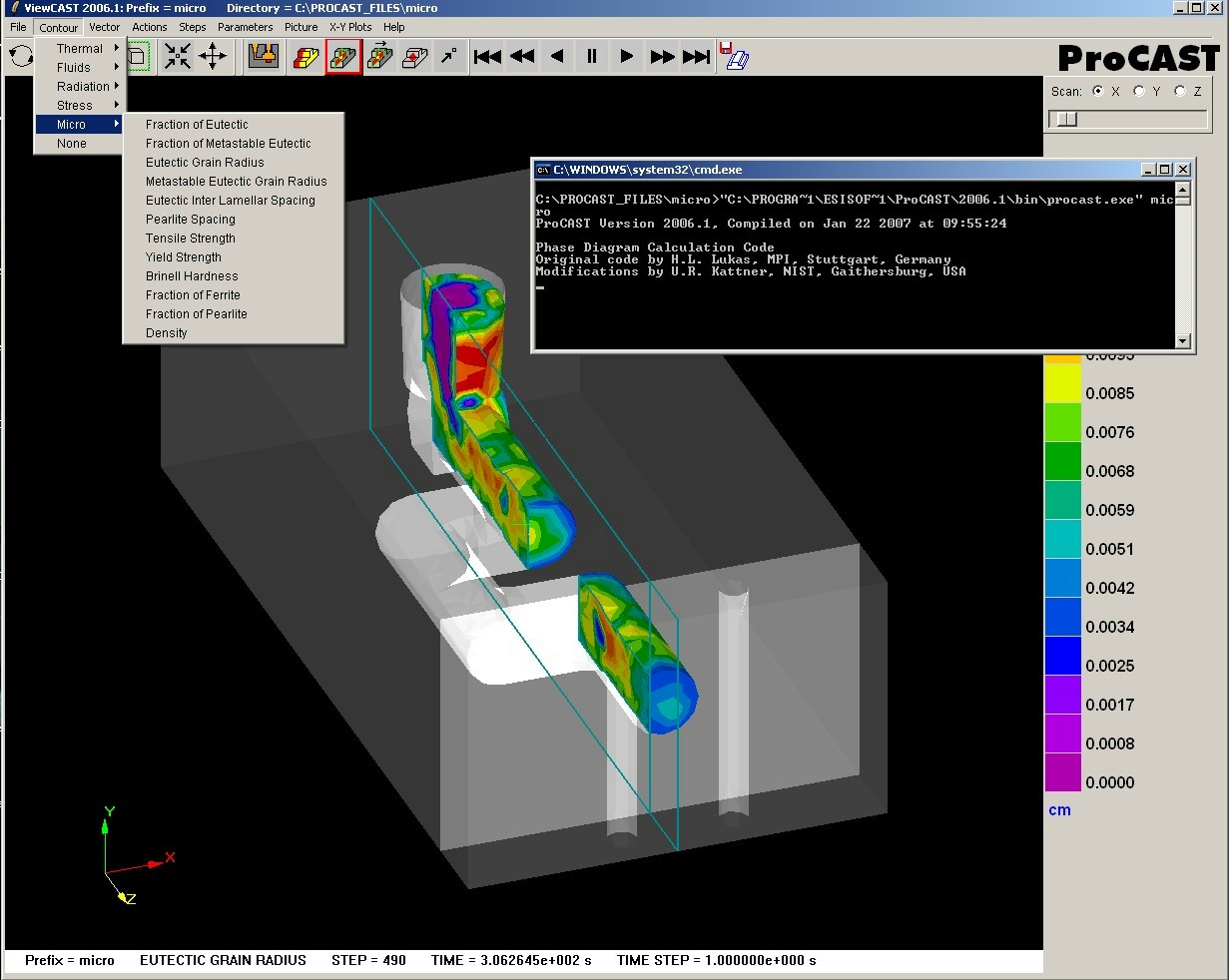Image resolution: width=1229 pixels, height=980 pixels.
Task: Click the STEP = 490 status text
Action: [368, 960]
